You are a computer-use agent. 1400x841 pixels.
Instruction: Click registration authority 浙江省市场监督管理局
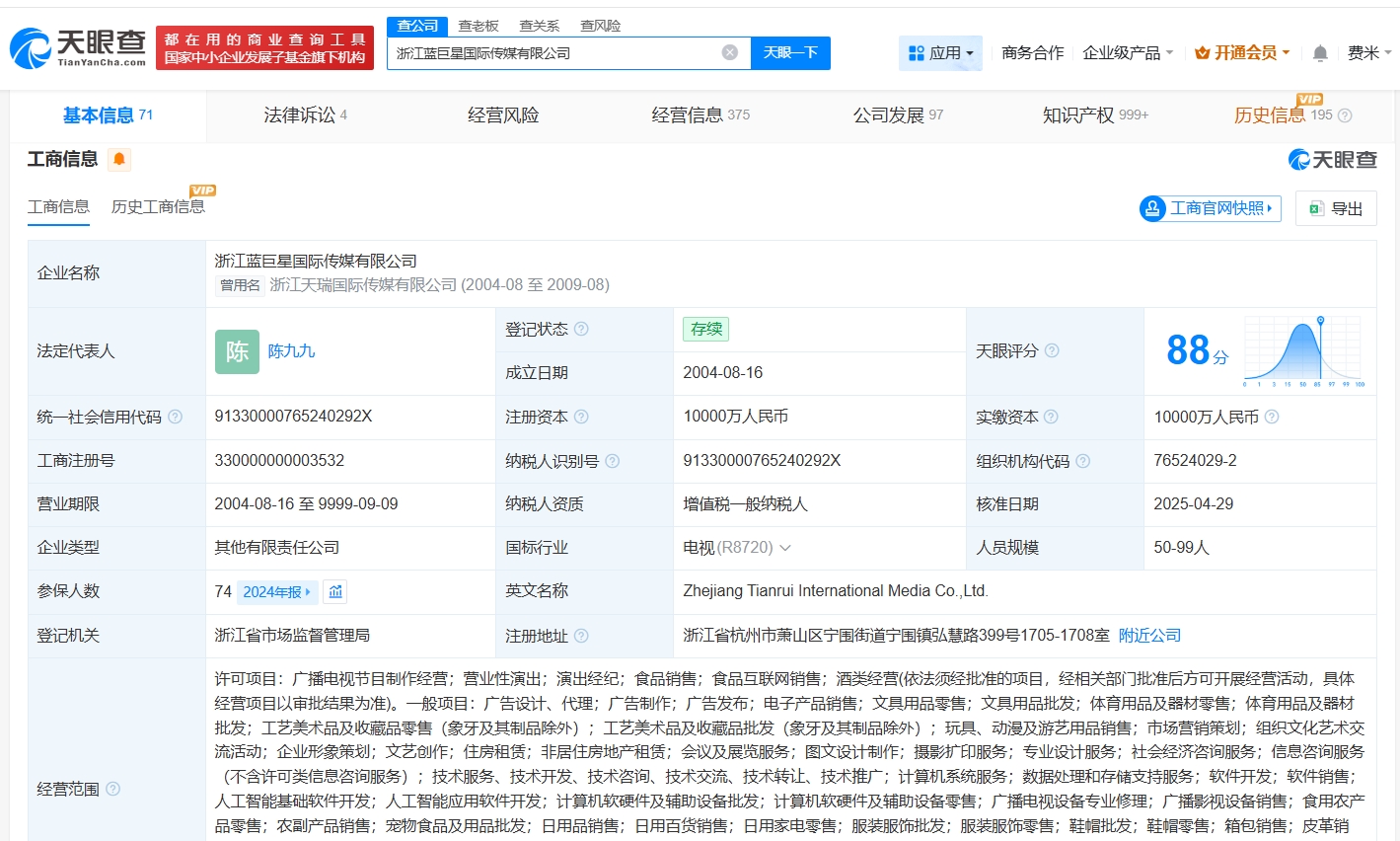click(x=292, y=636)
